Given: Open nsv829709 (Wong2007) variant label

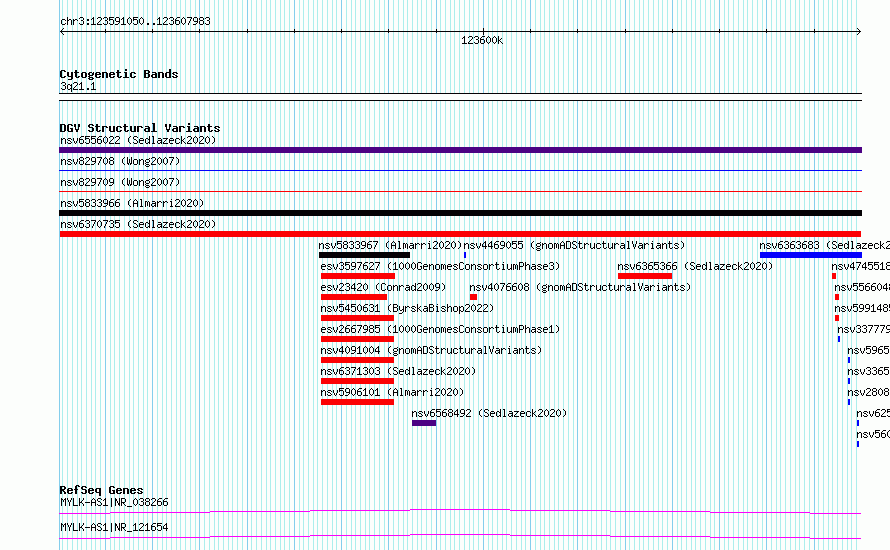Looking at the screenshot, I should pyautogui.click(x=120, y=182).
